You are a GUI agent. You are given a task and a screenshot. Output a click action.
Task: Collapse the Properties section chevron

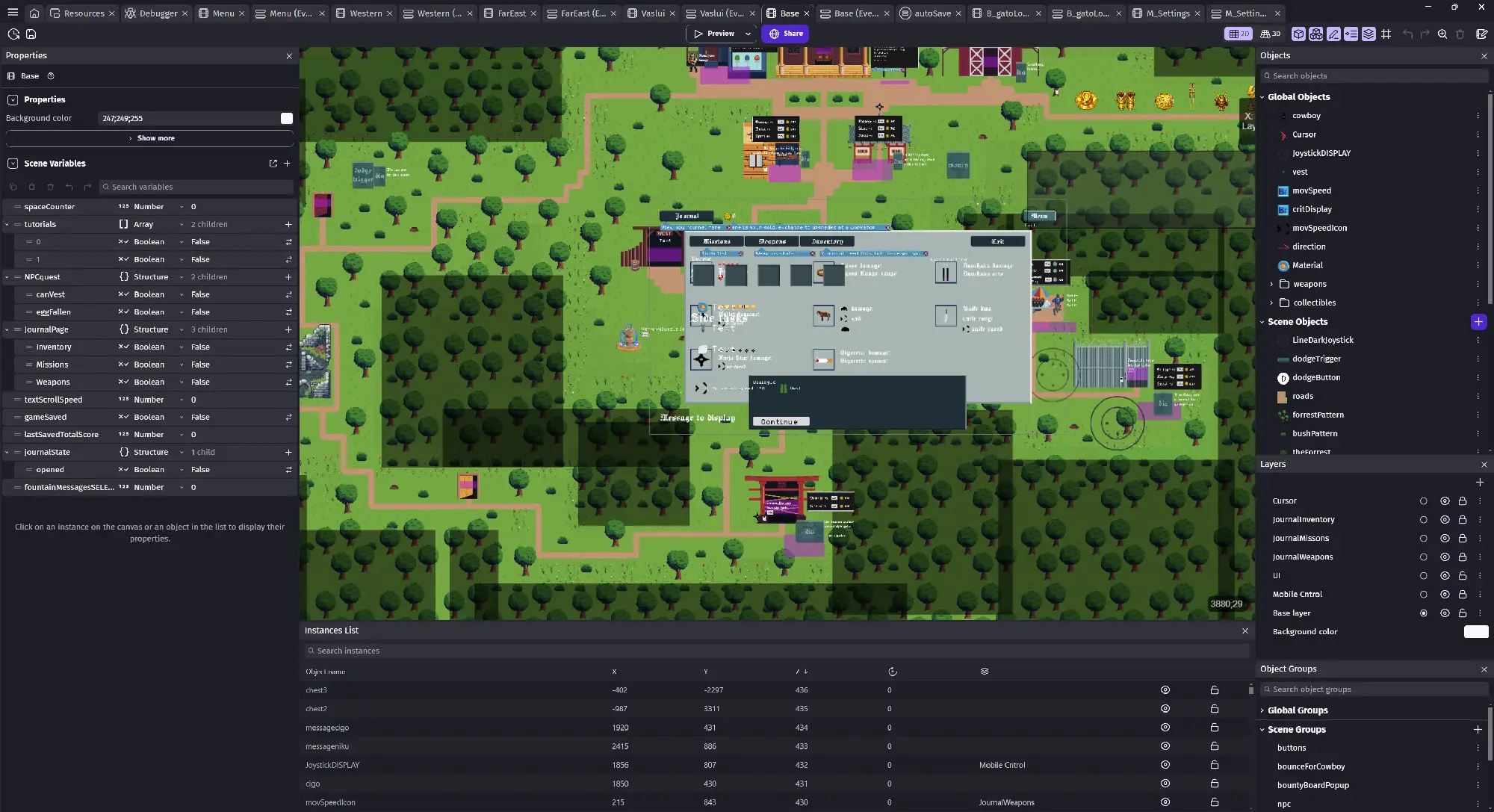point(13,99)
